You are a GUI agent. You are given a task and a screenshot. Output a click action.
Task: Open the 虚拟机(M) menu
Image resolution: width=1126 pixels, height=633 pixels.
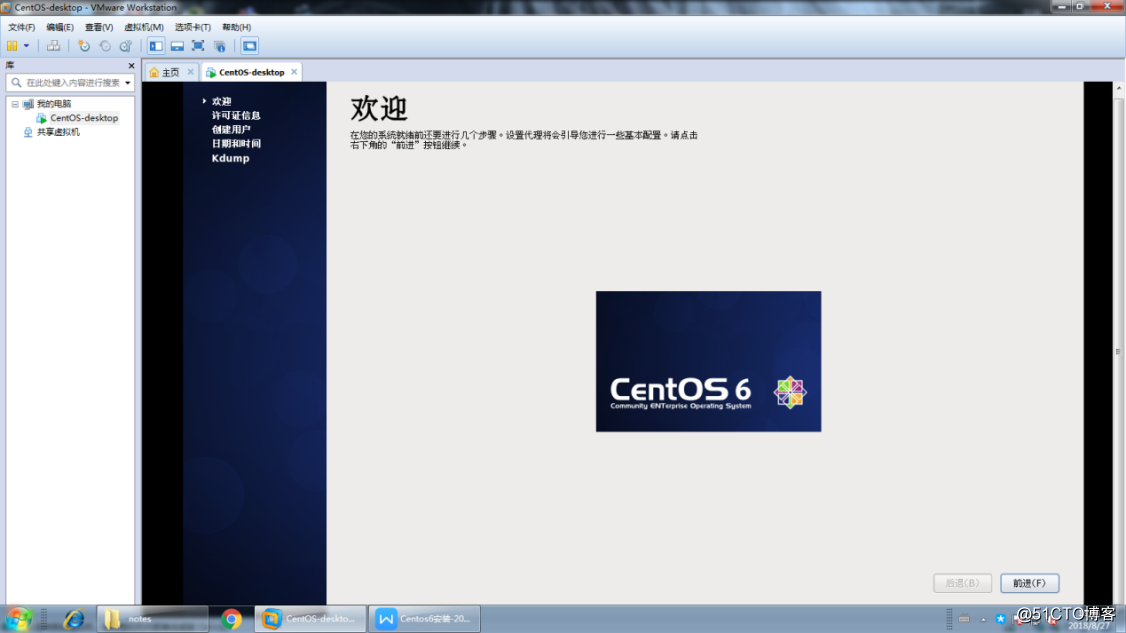(144, 27)
